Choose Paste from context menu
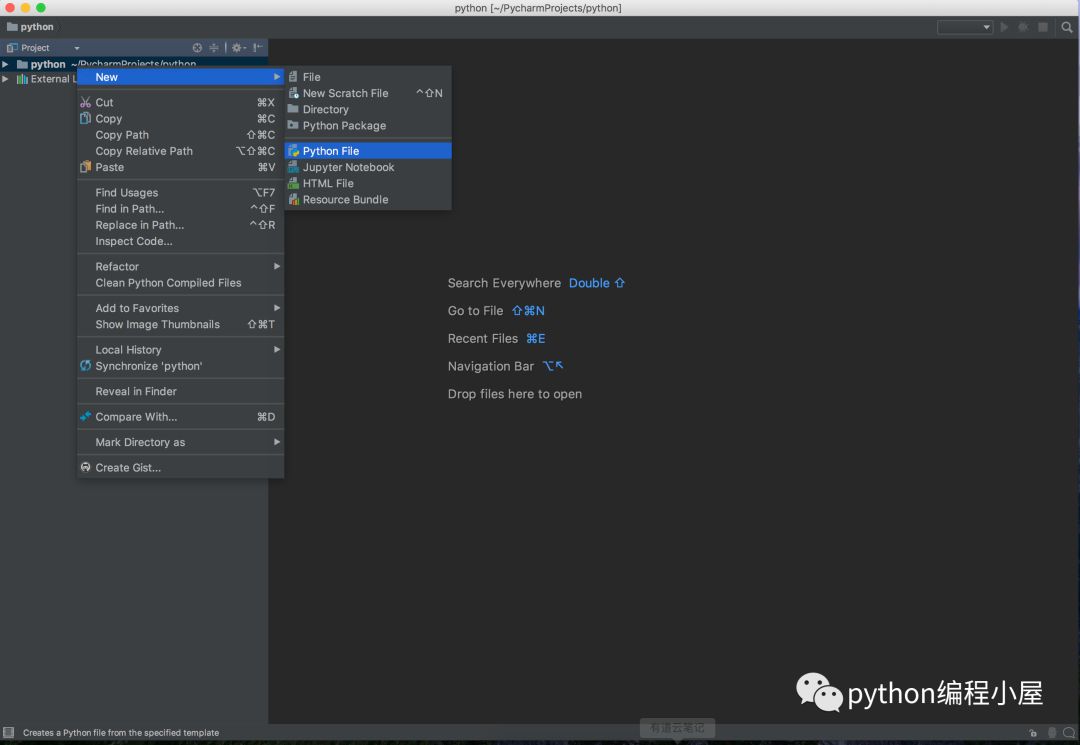This screenshot has width=1080, height=745. (180, 167)
